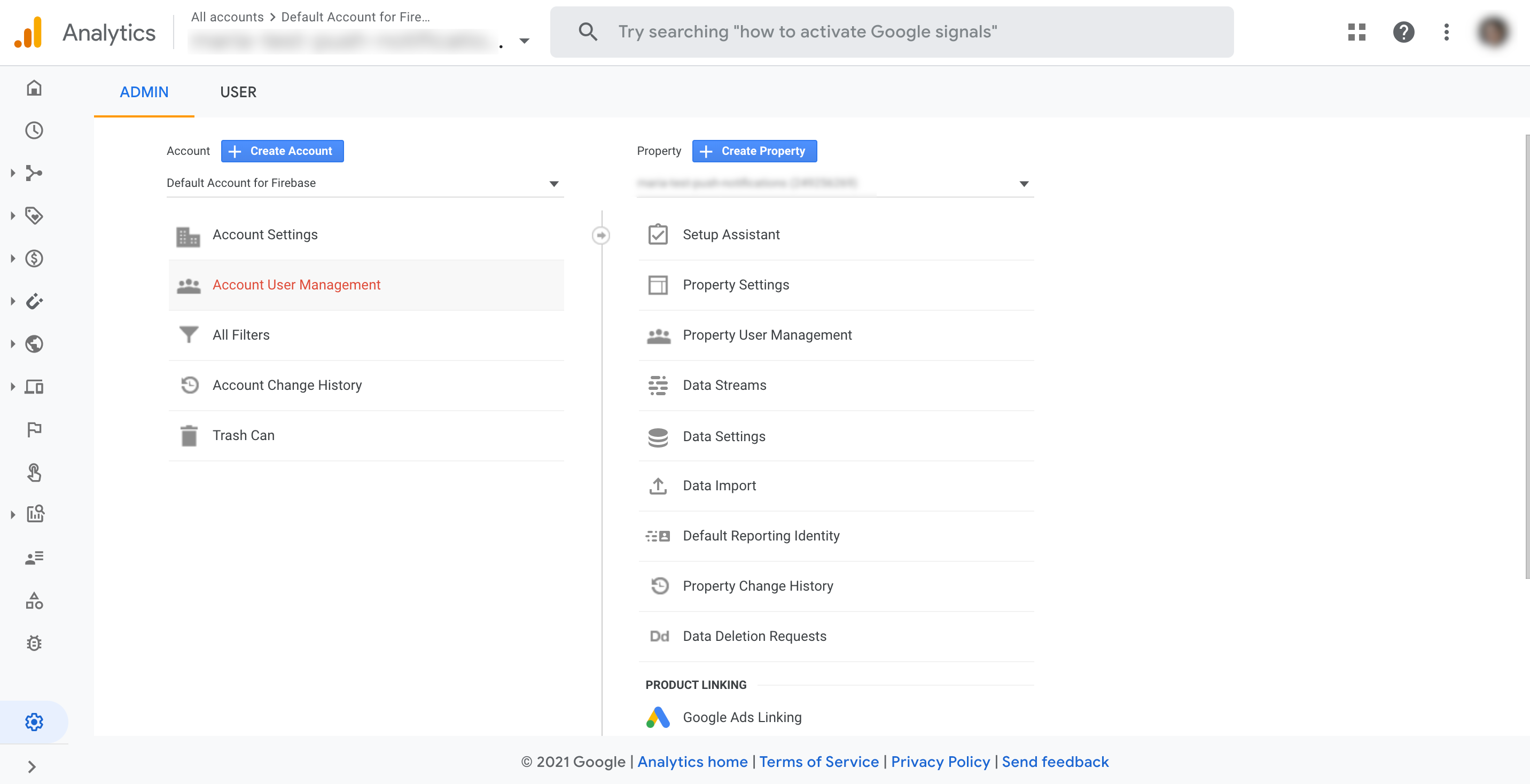Expand the account switcher arrow in header

[524, 41]
